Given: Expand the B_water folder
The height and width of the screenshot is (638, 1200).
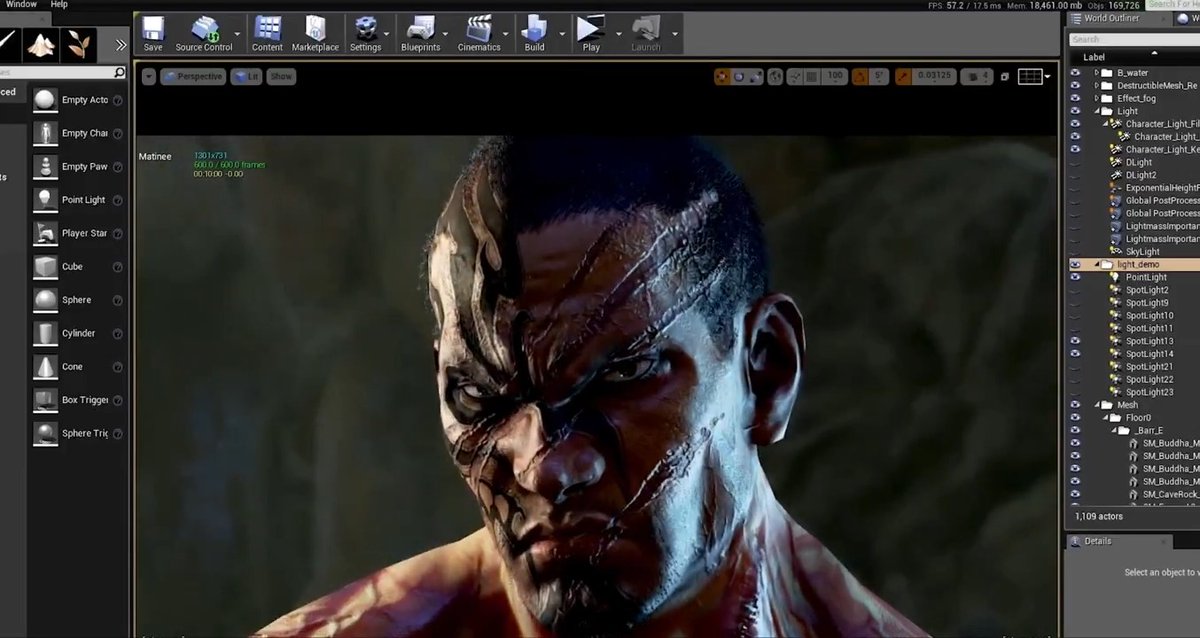Looking at the screenshot, I should (x=1096, y=73).
